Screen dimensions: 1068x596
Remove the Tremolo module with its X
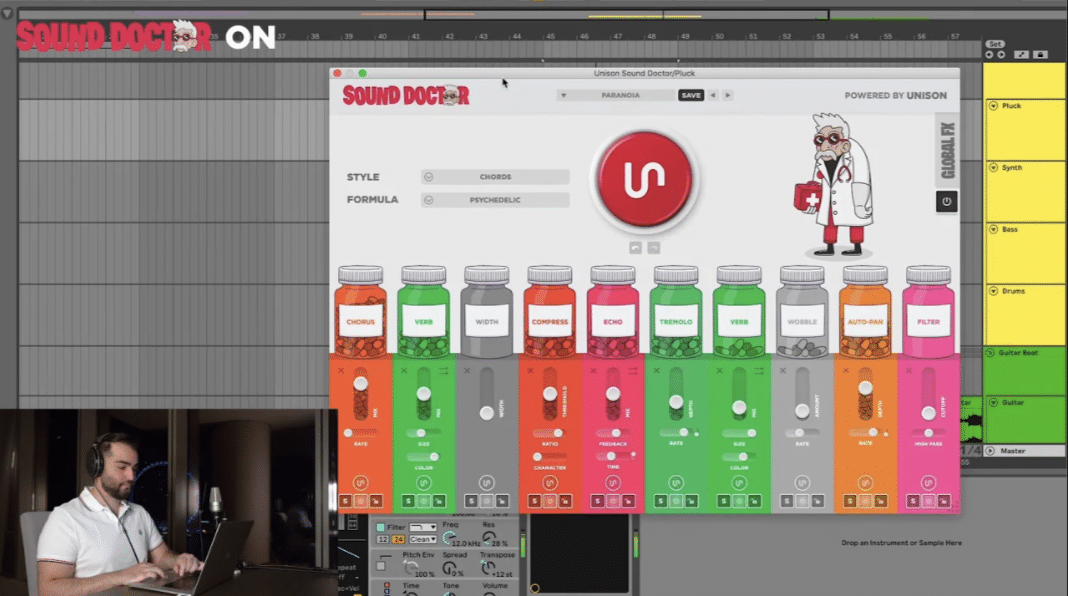pos(657,371)
